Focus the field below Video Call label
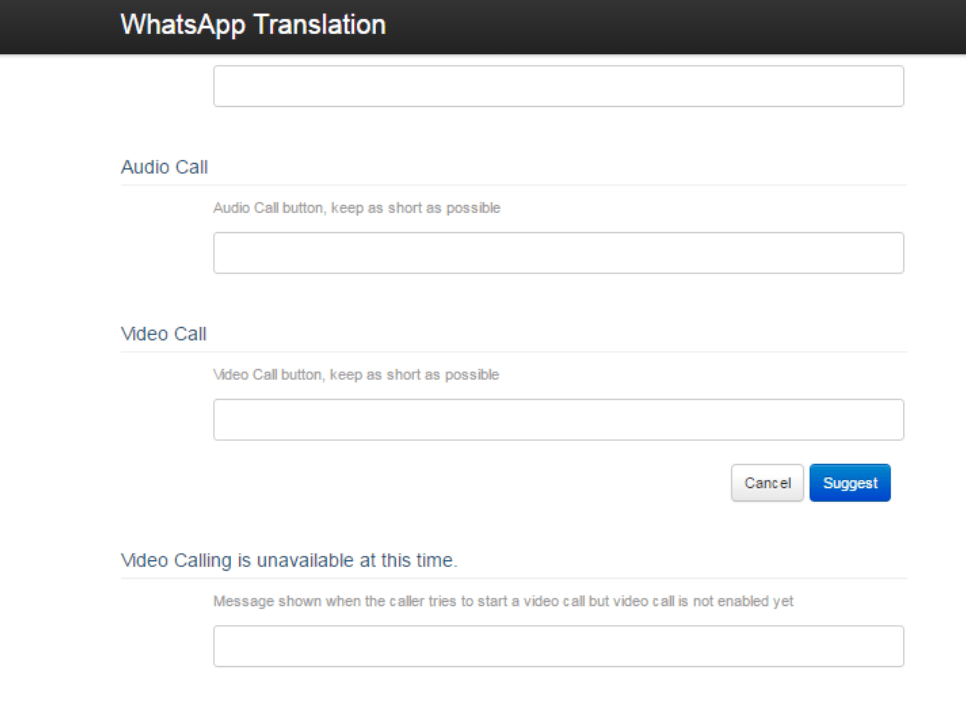This screenshot has height=727, width=966. point(557,419)
